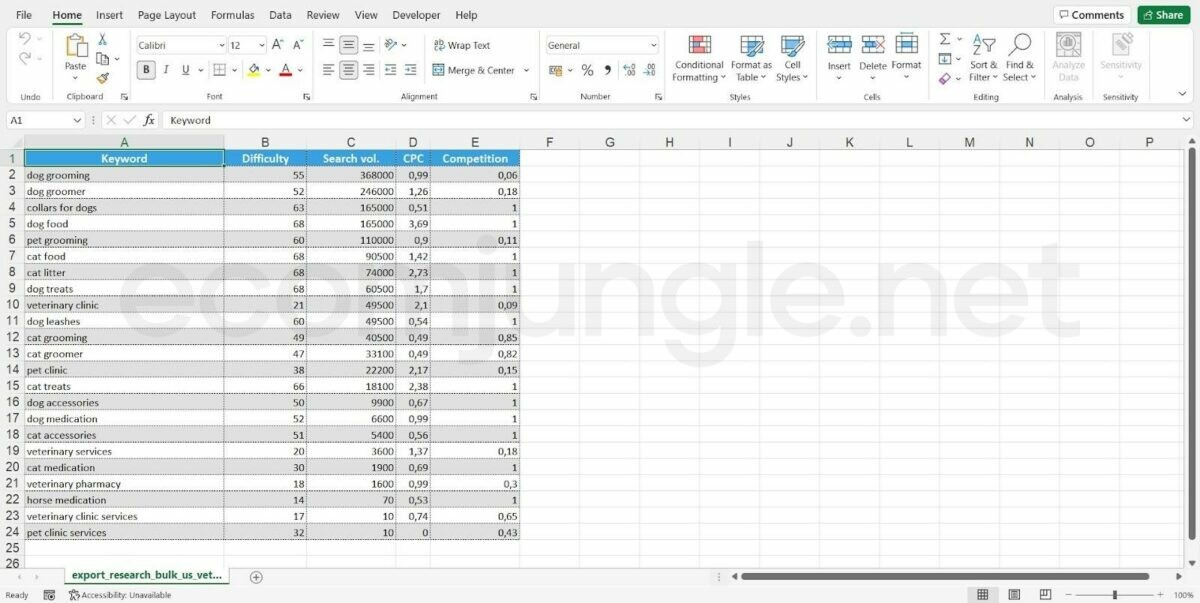Click the zoom slider in status bar
This screenshot has height=603, width=1200.
(1114, 595)
